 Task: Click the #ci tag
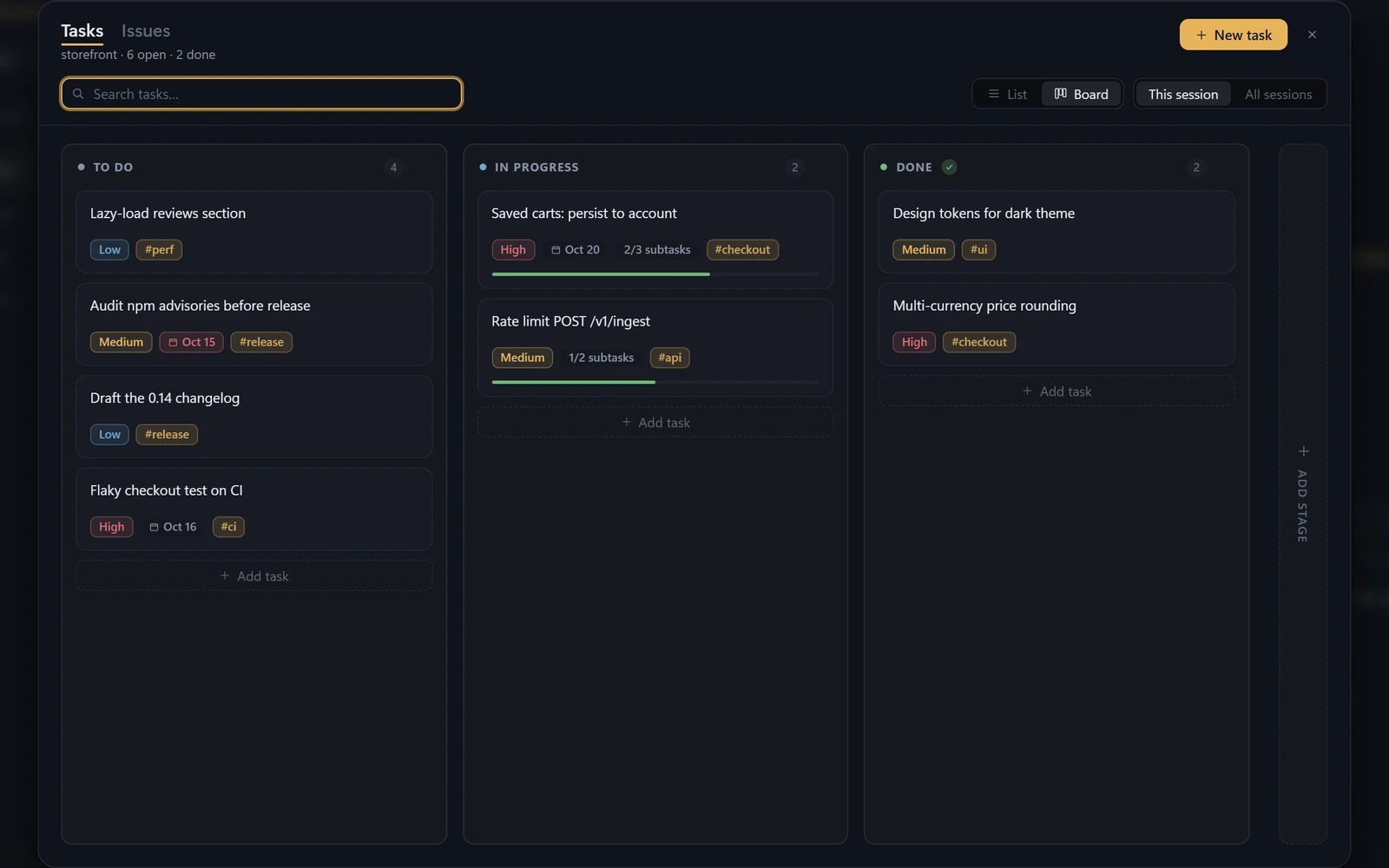click(228, 527)
